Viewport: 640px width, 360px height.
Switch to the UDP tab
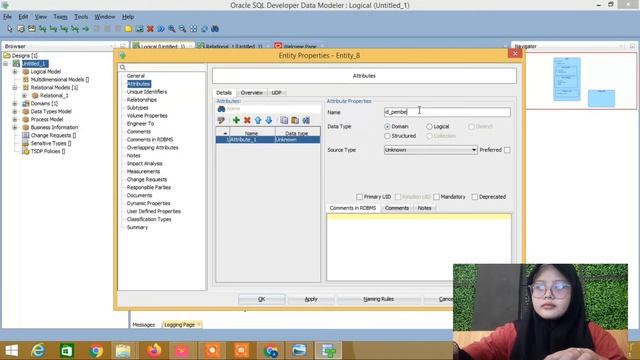[276, 93]
